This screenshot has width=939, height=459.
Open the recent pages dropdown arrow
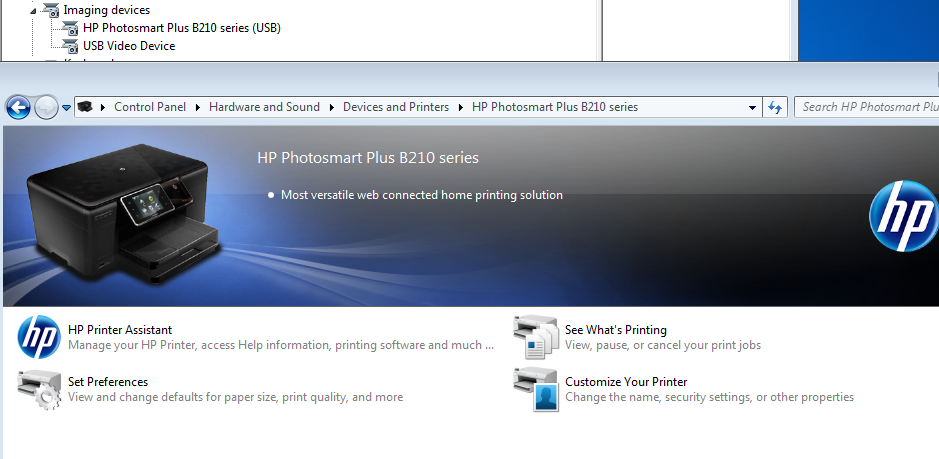click(66, 108)
